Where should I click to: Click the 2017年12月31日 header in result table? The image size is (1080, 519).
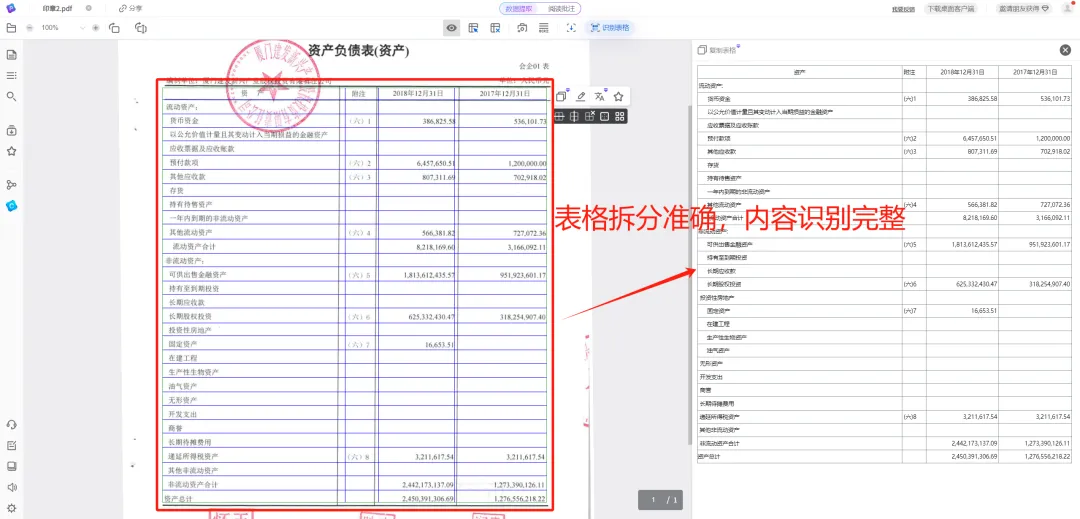1037,72
